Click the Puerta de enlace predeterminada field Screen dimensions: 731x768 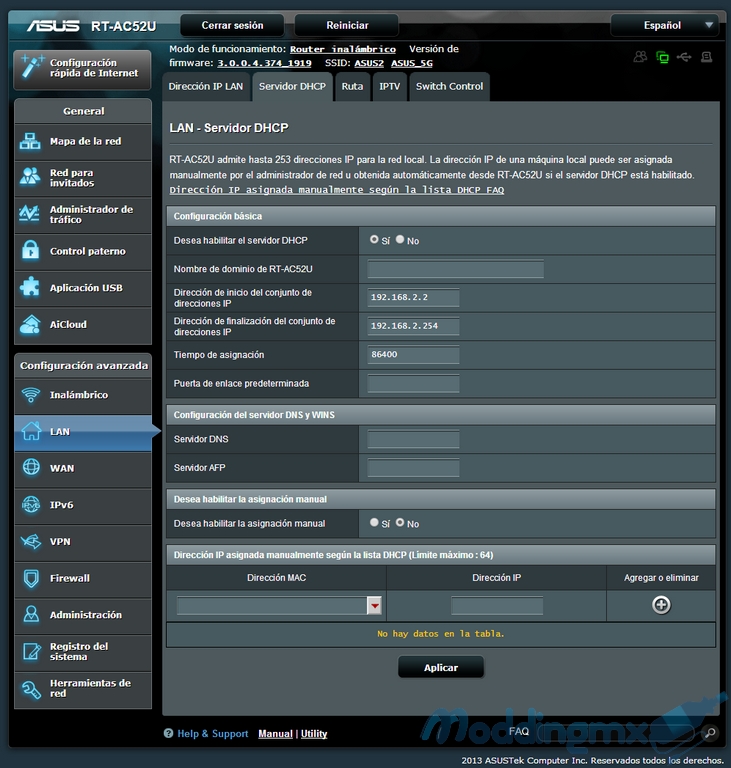[414, 384]
